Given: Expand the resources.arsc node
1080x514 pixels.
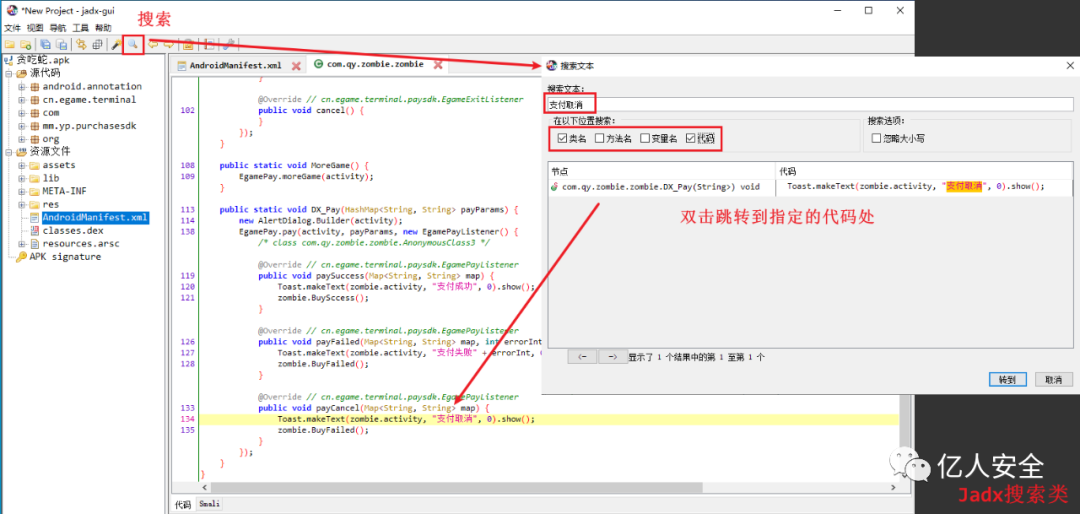Looking at the screenshot, I should pyautogui.click(x=22, y=244).
